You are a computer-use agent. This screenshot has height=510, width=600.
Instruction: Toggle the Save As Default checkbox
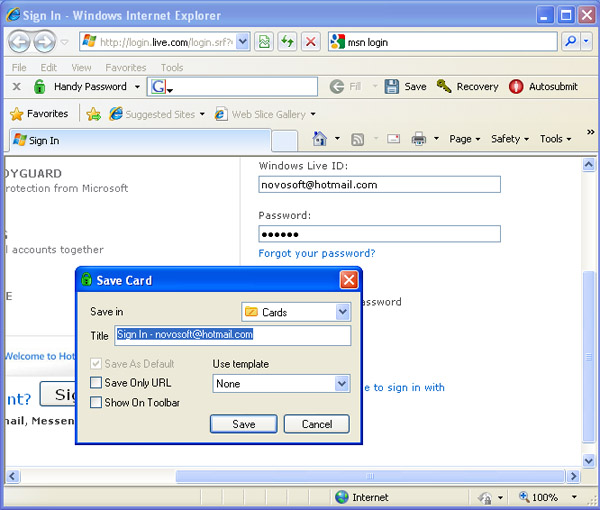pos(96,363)
